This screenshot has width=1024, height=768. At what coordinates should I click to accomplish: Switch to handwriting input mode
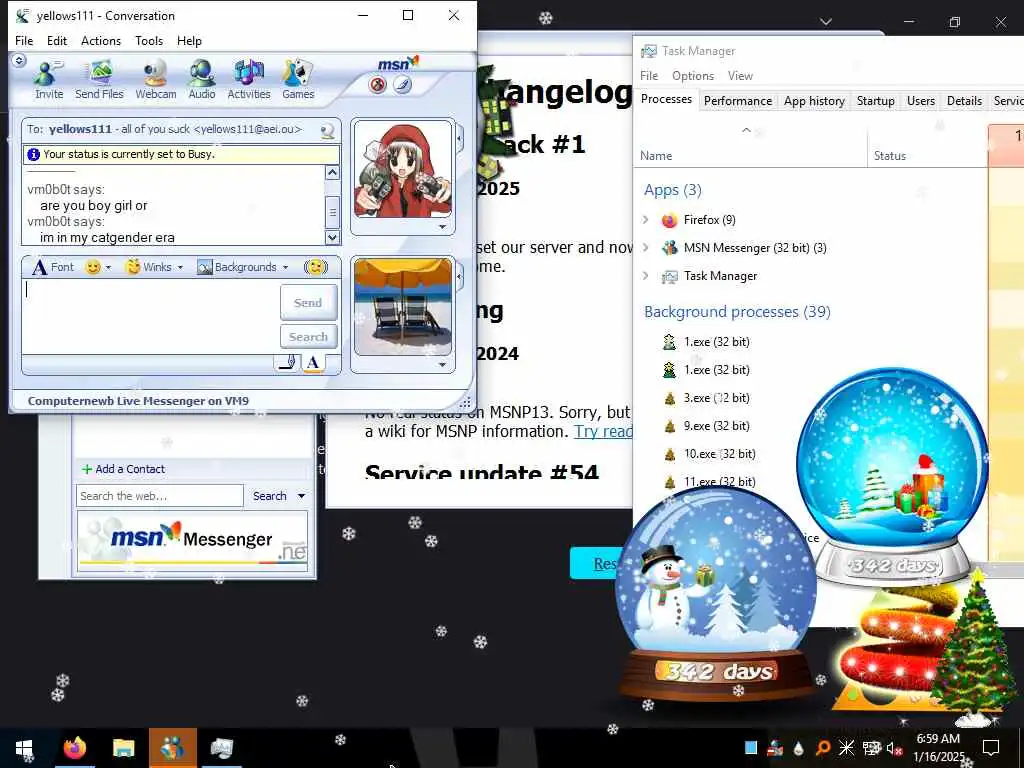(x=287, y=362)
